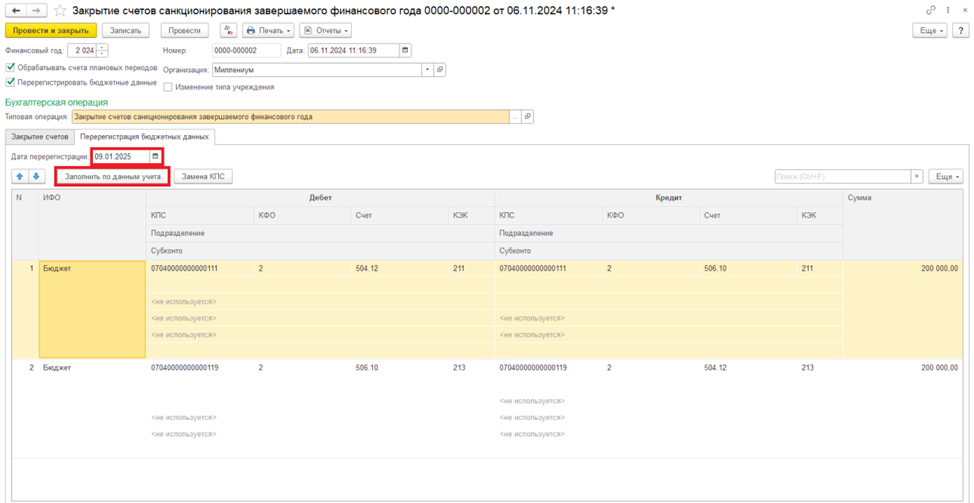Select credit КПС 07040000000000119 cell
The height and width of the screenshot is (503, 974).
point(548,368)
